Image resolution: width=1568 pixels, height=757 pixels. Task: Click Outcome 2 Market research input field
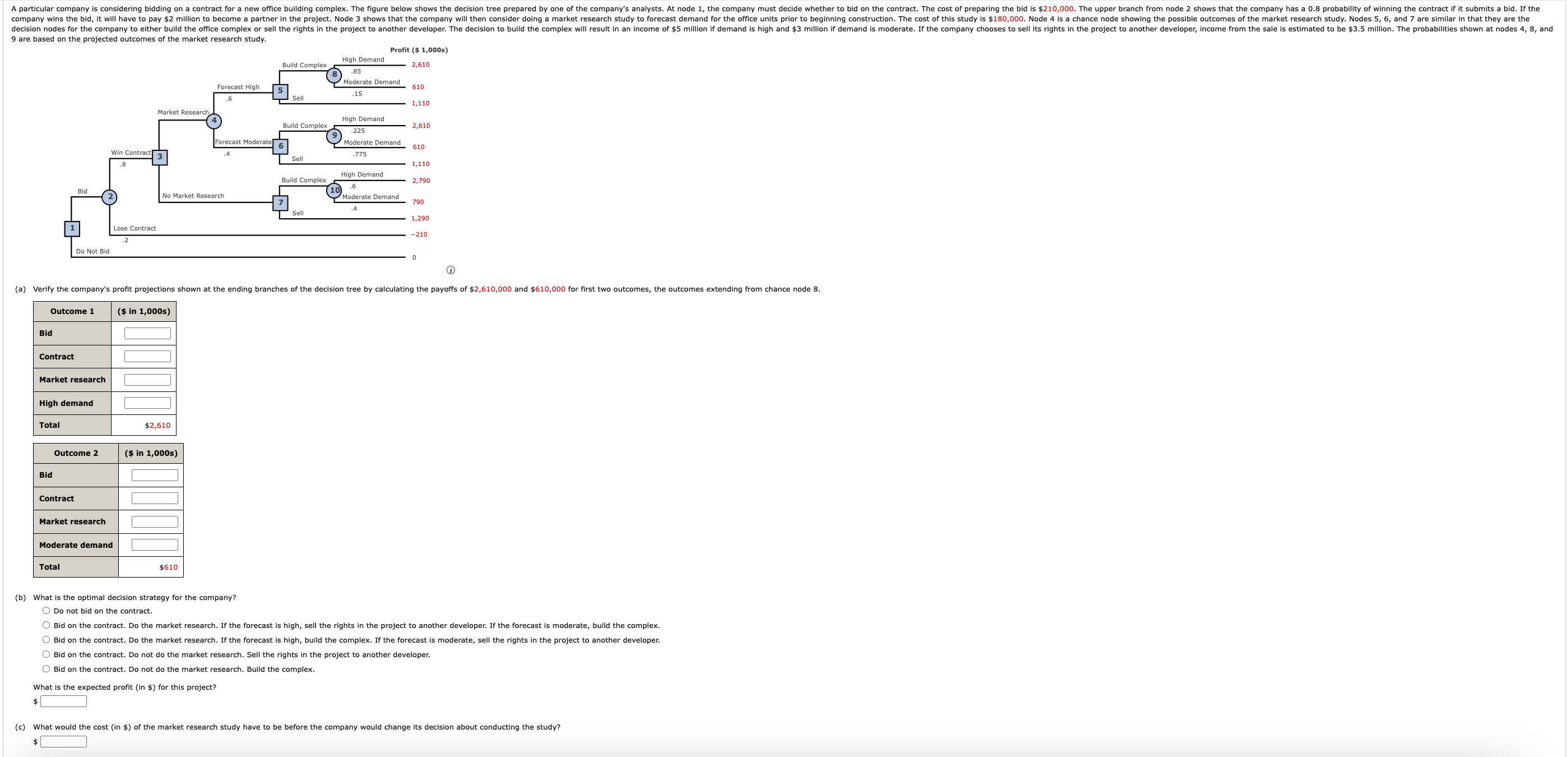coord(155,521)
